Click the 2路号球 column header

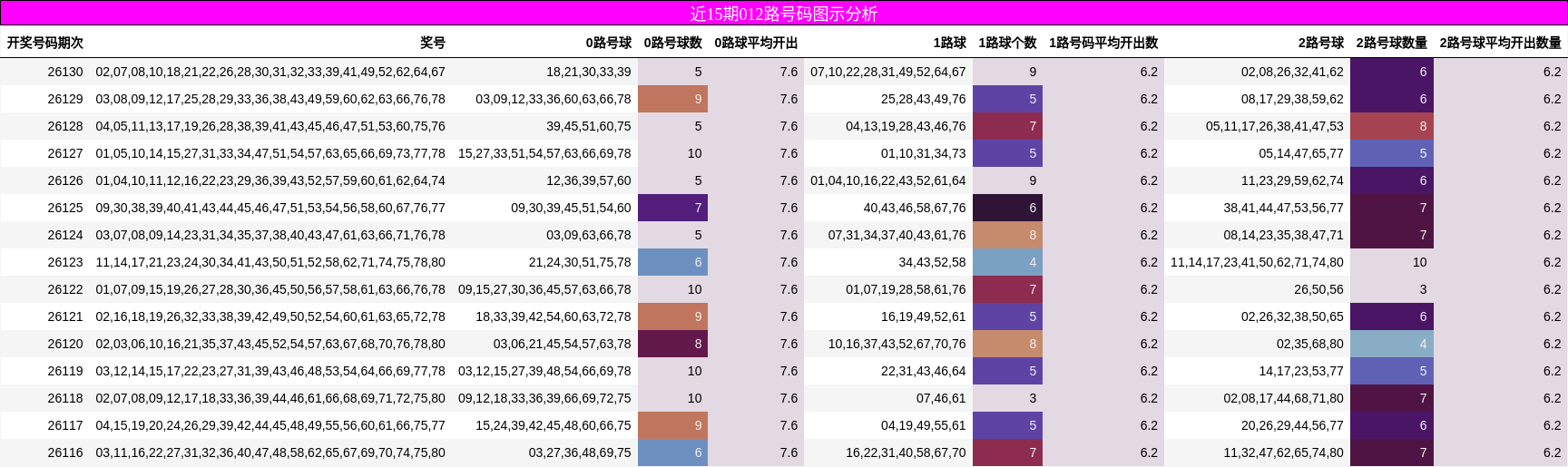click(1320, 43)
